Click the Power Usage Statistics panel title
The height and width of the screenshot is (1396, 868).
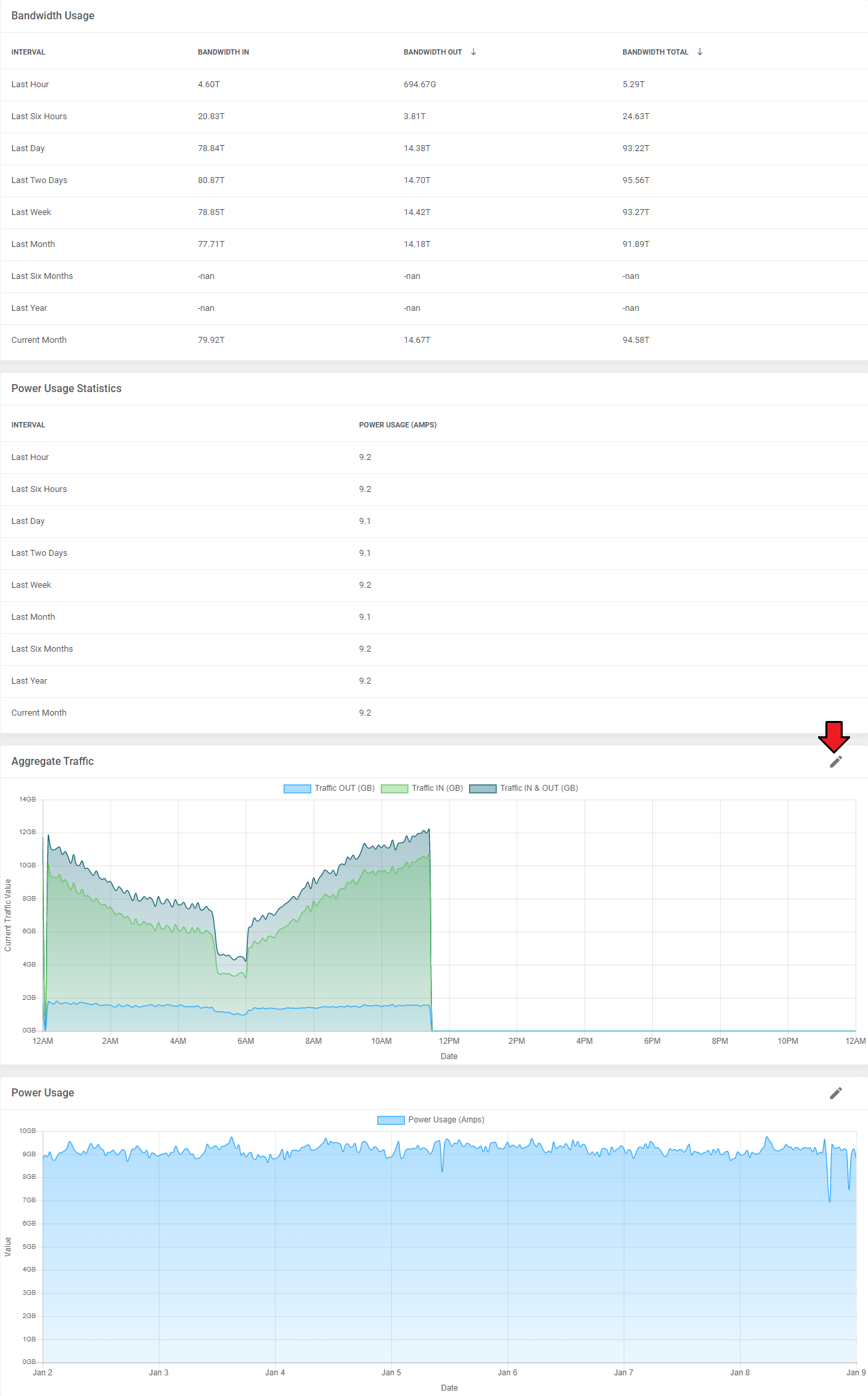coord(67,389)
